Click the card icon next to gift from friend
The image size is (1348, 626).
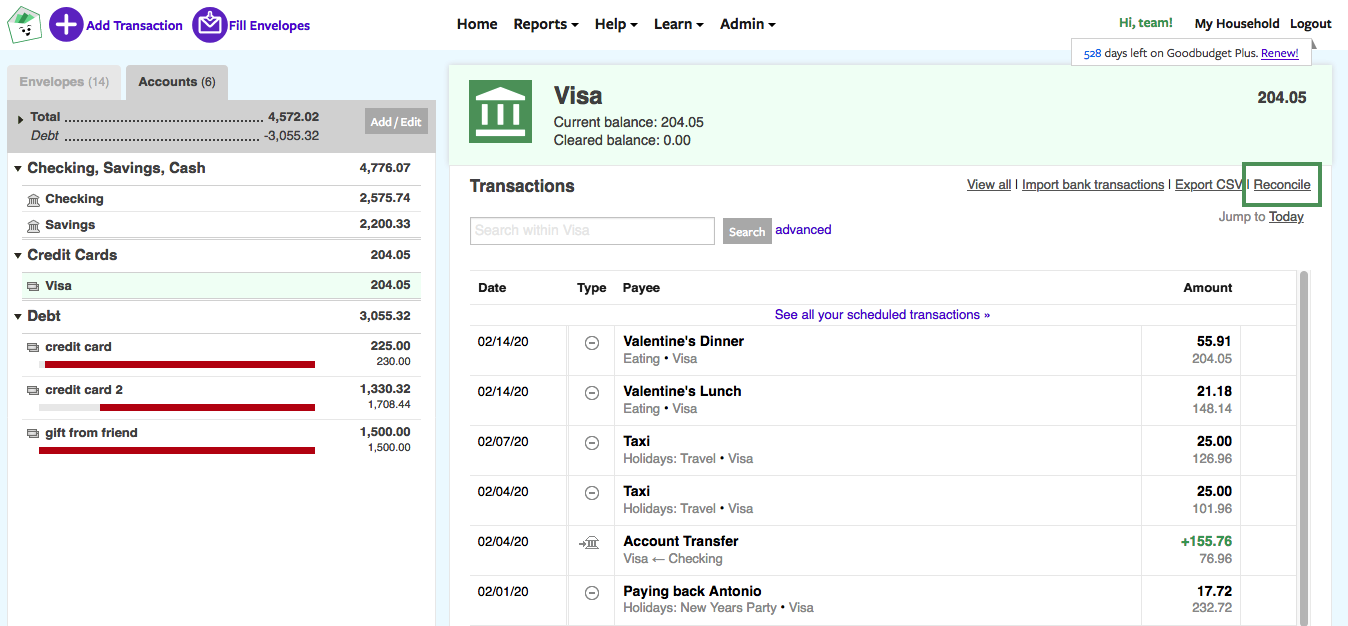pos(33,433)
